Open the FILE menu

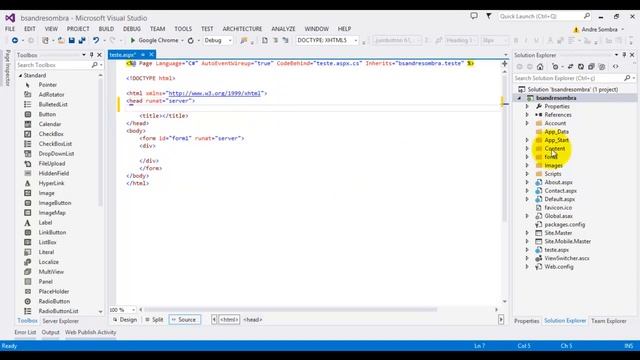[10, 29]
